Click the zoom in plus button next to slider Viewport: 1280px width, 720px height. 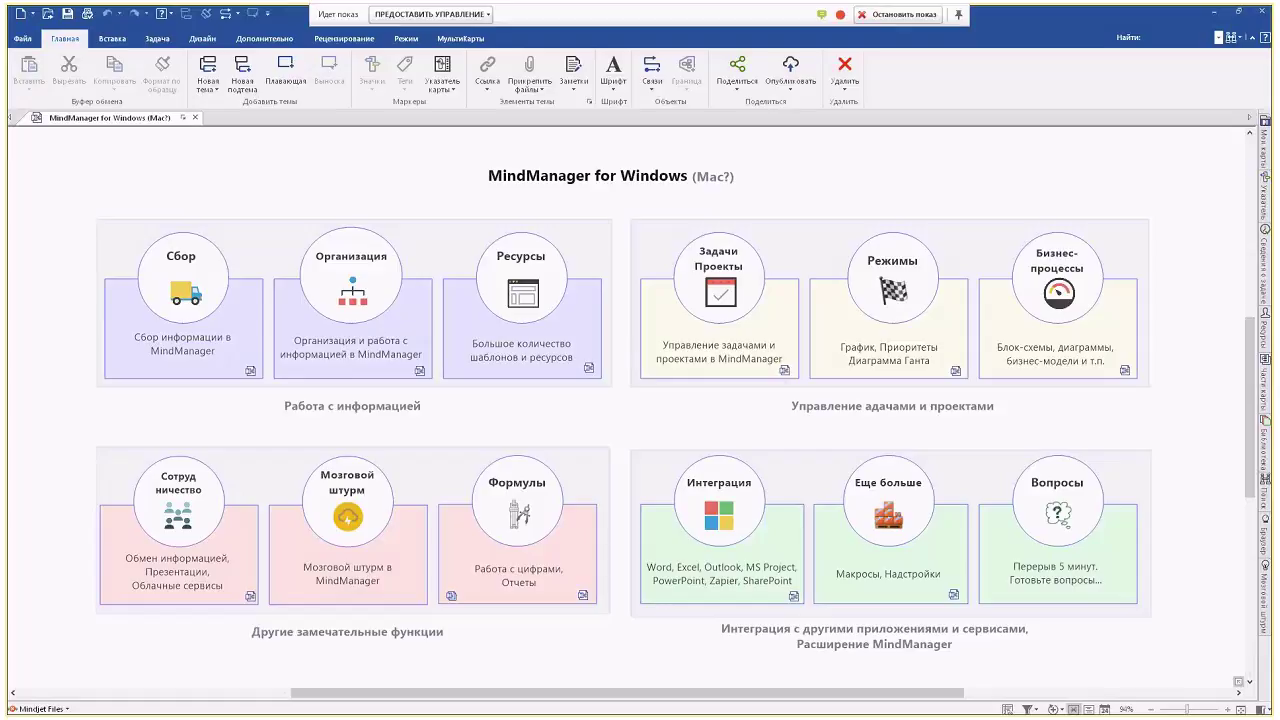[x=1227, y=709]
